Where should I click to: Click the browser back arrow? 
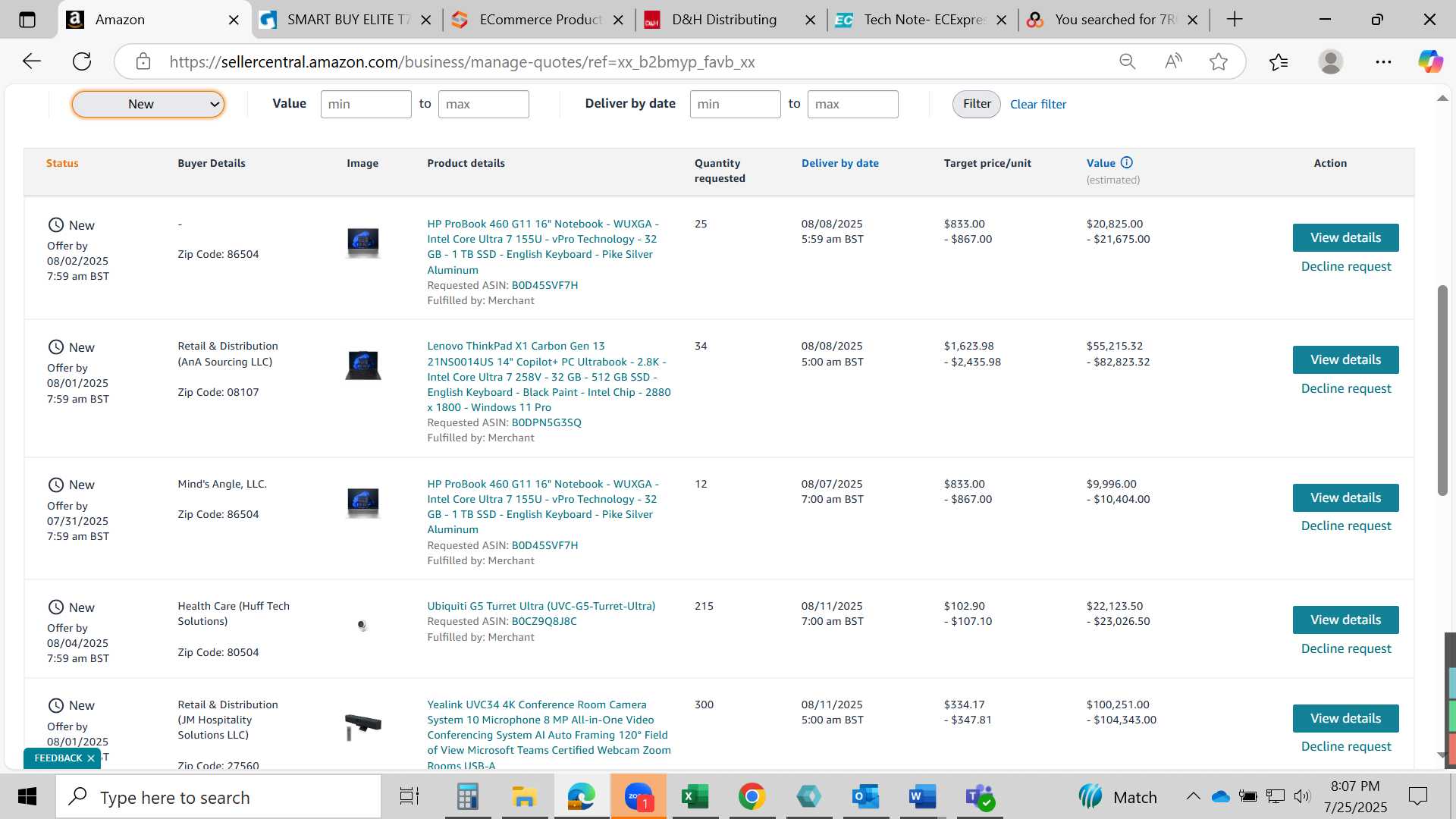(32, 61)
